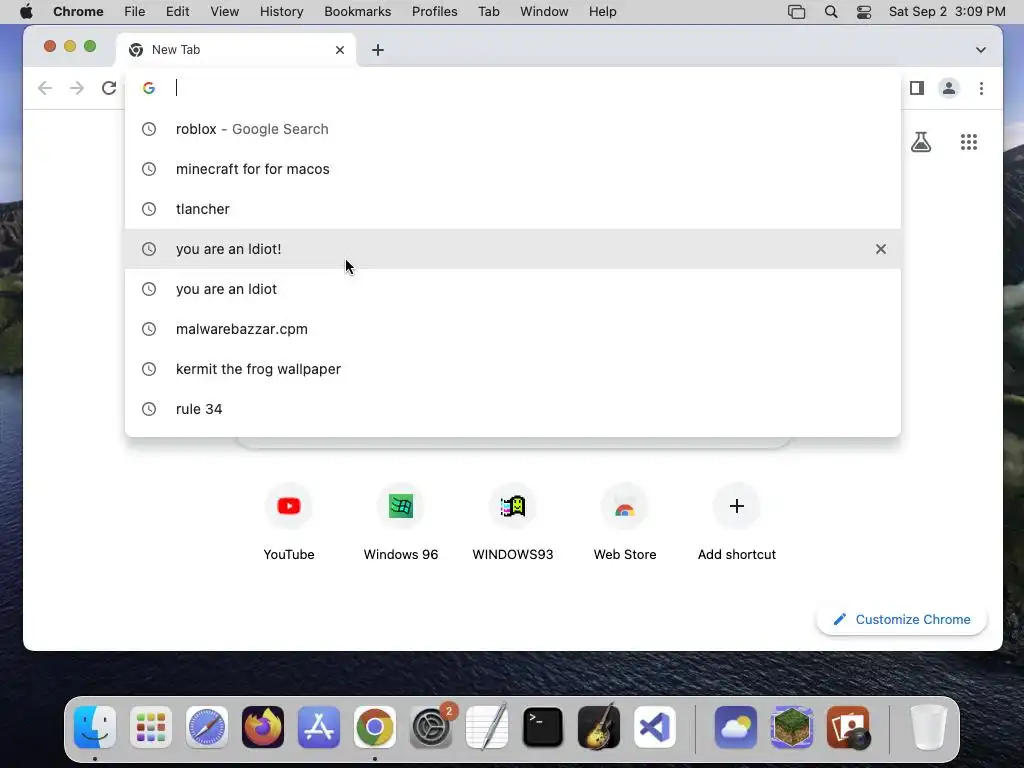Choose the 'rule 34' suggestion

tap(513, 409)
